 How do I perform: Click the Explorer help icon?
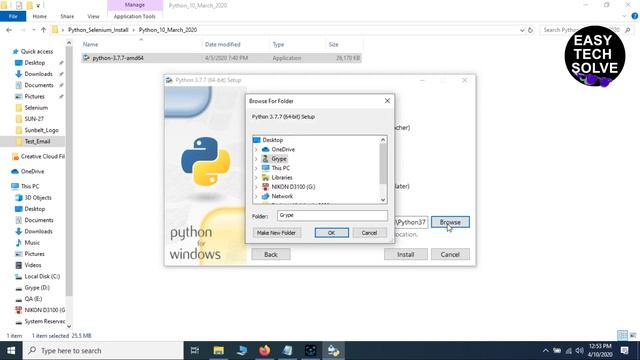point(635,16)
